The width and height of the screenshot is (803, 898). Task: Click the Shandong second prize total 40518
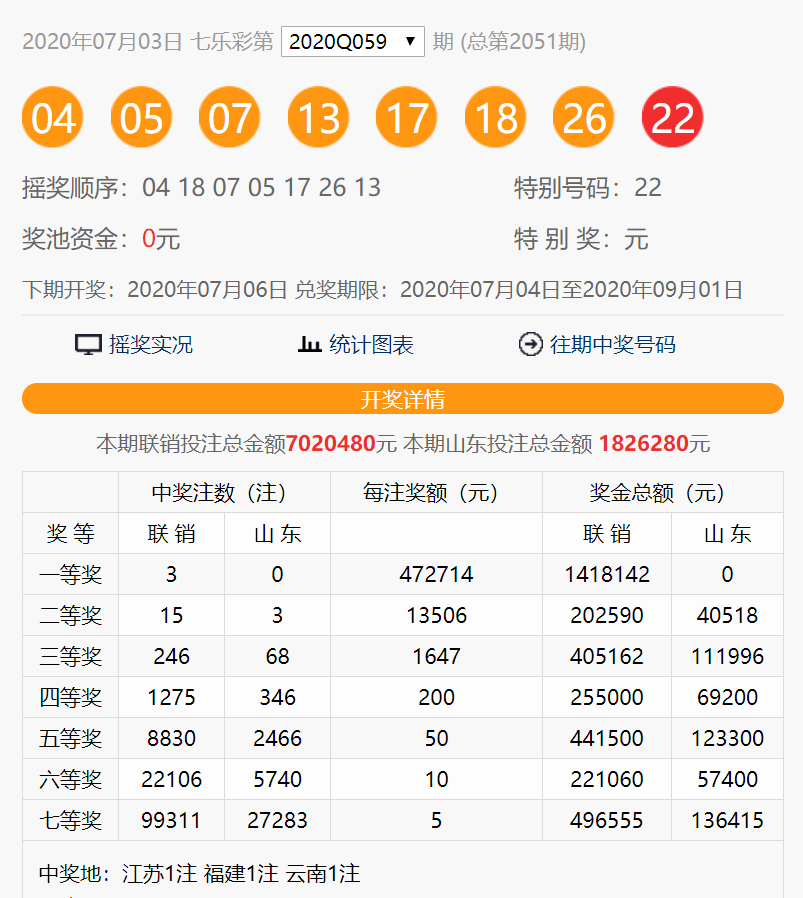click(727, 616)
